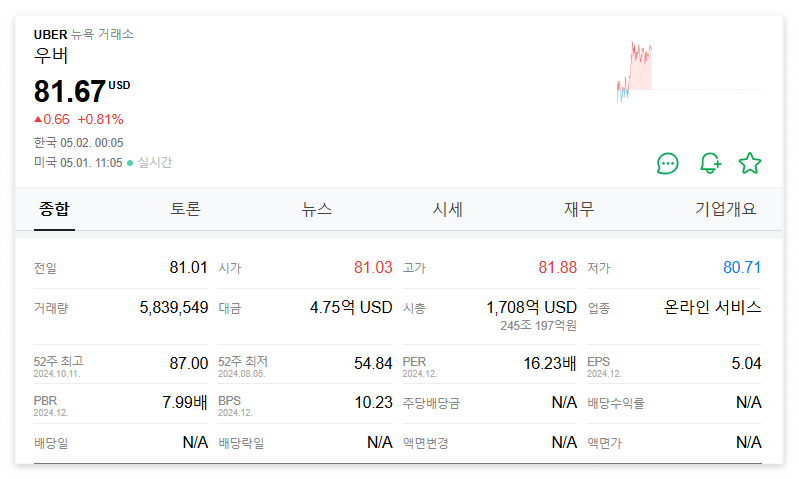Screen dimensions: 799x479
Task: Click the 배당수익률 label
Action: point(616,403)
